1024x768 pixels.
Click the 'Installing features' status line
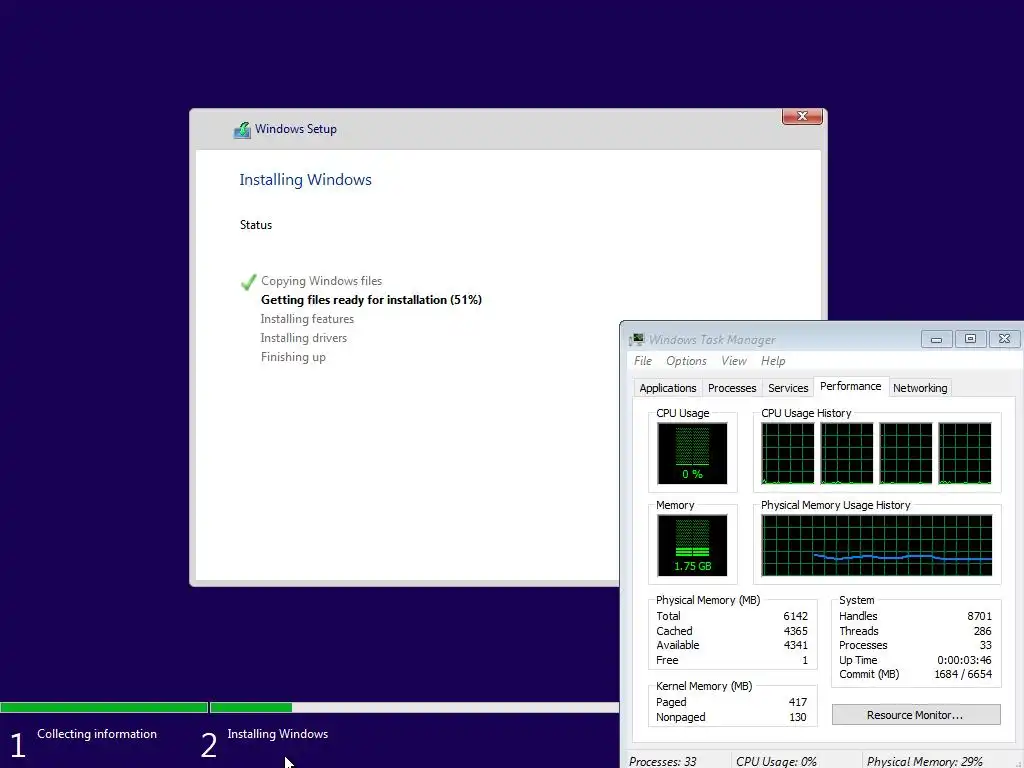coord(307,319)
